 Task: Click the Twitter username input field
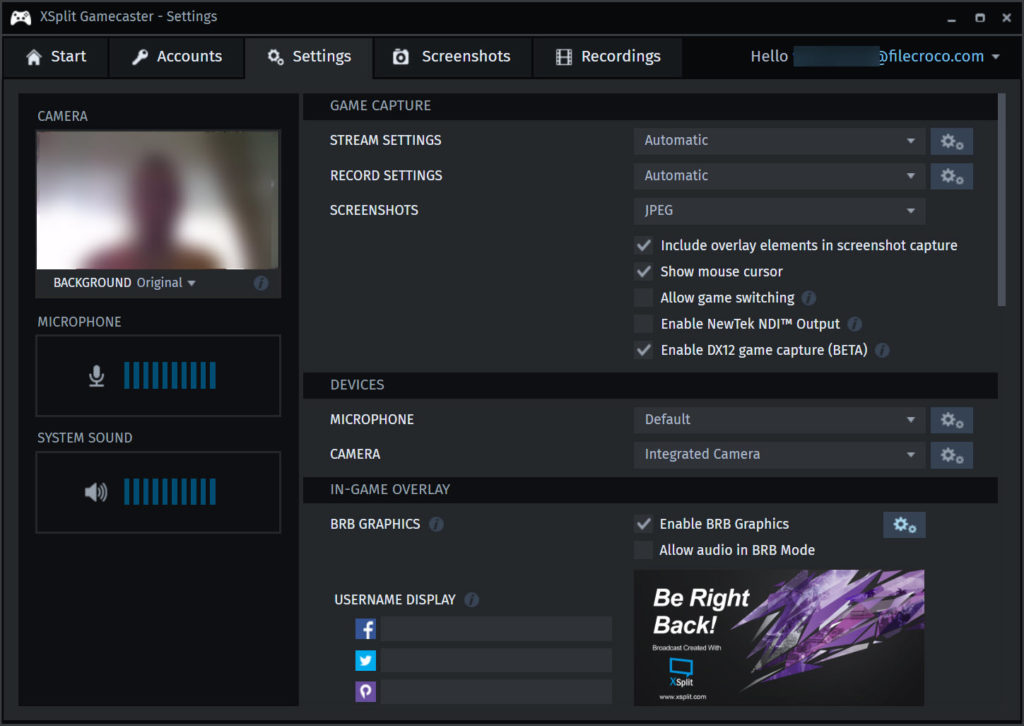496,661
